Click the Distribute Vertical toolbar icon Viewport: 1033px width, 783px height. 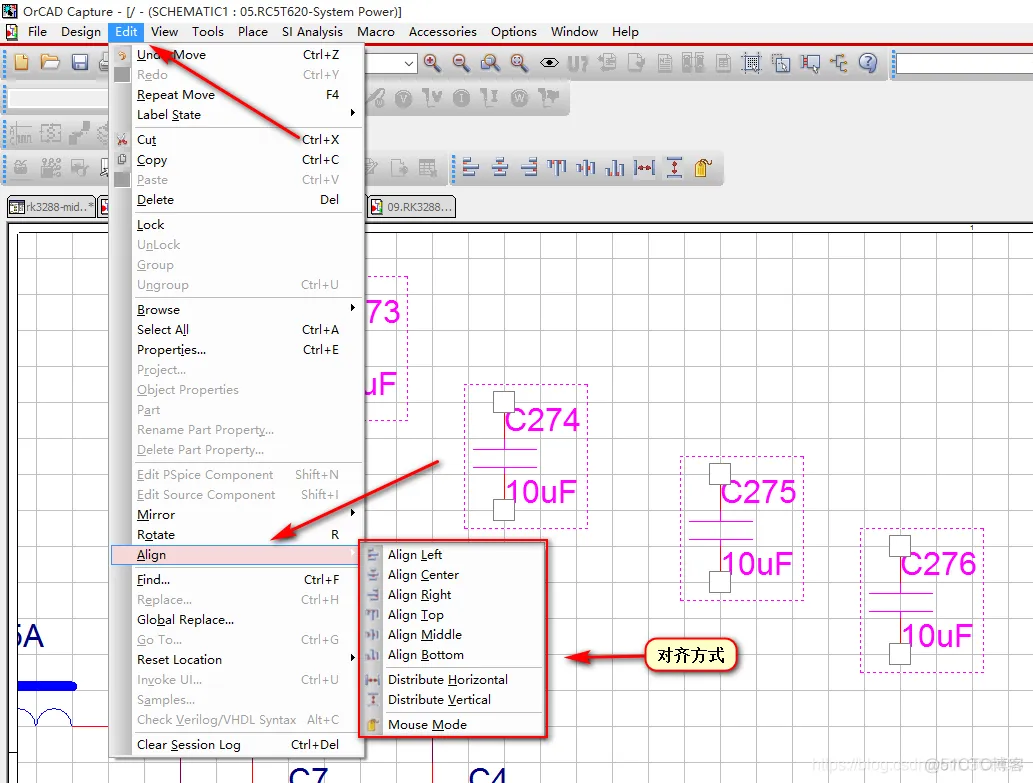674,167
